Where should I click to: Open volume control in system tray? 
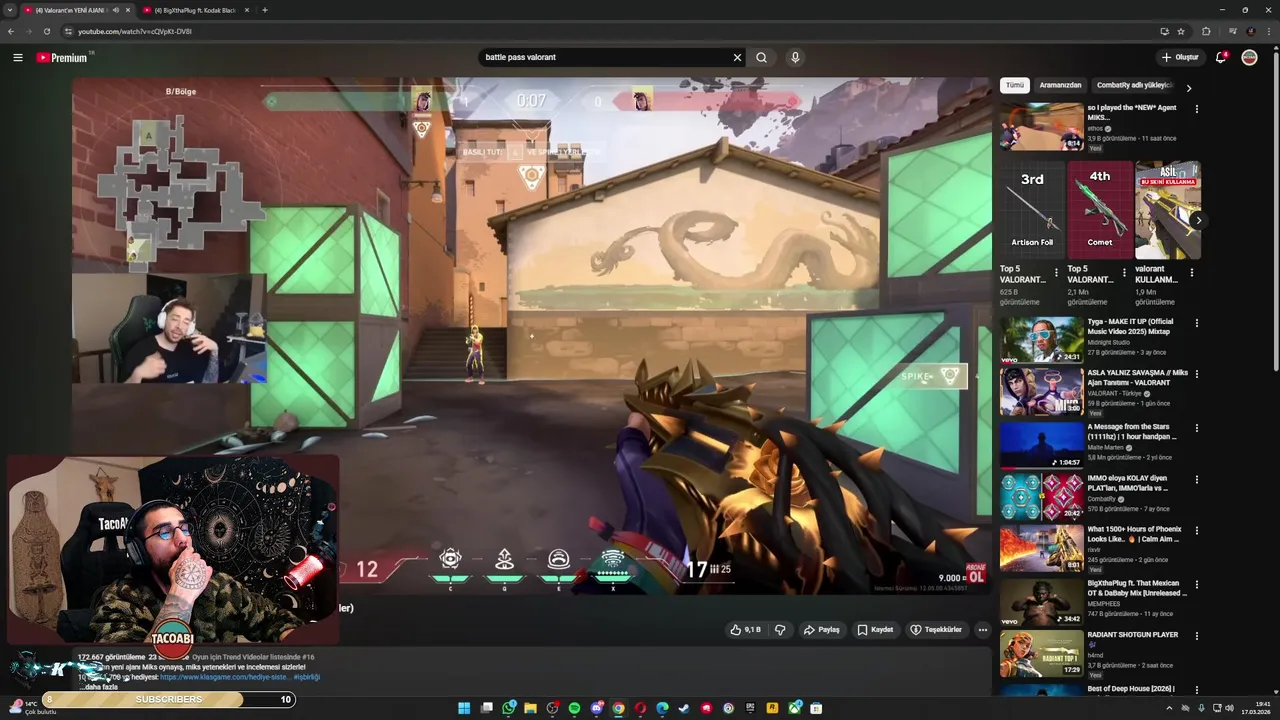tap(1229, 708)
